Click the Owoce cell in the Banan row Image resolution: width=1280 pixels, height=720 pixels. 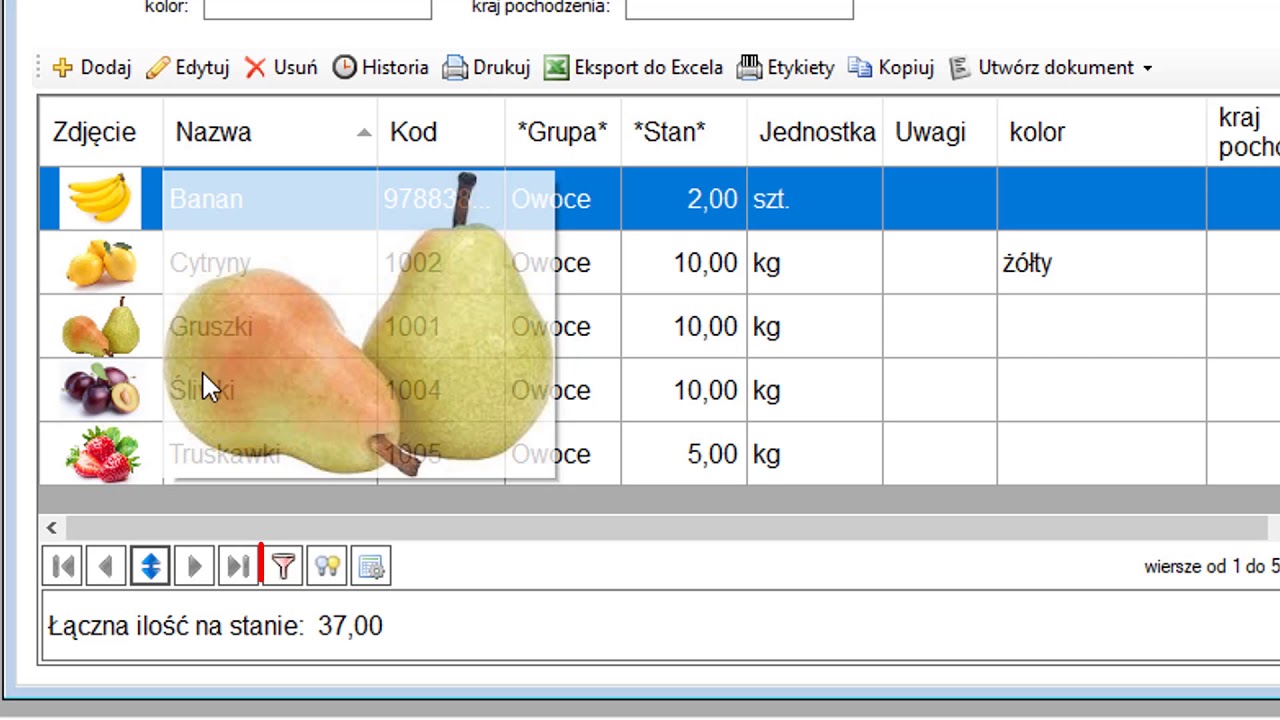click(x=563, y=199)
